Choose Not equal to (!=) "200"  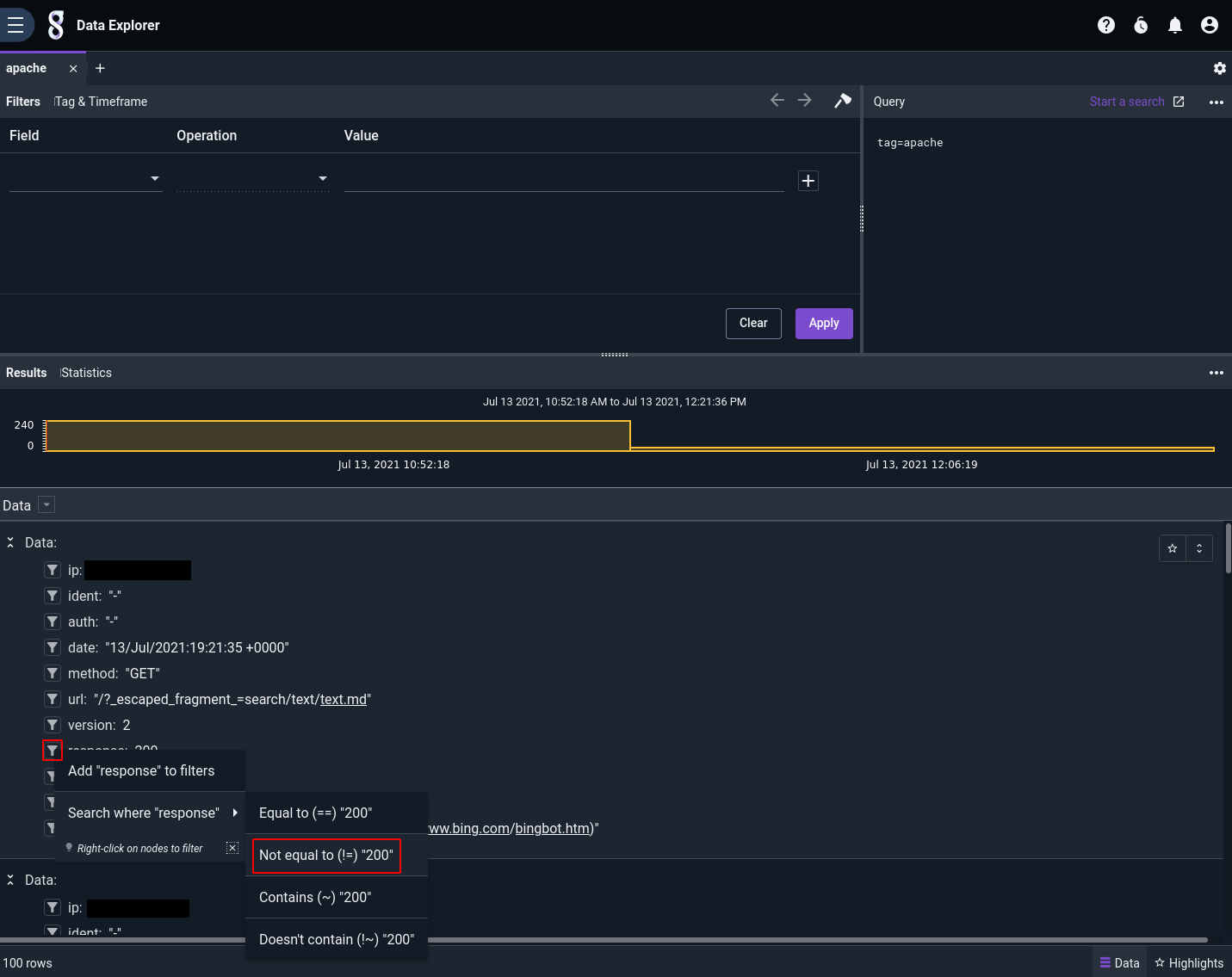point(337,855)
